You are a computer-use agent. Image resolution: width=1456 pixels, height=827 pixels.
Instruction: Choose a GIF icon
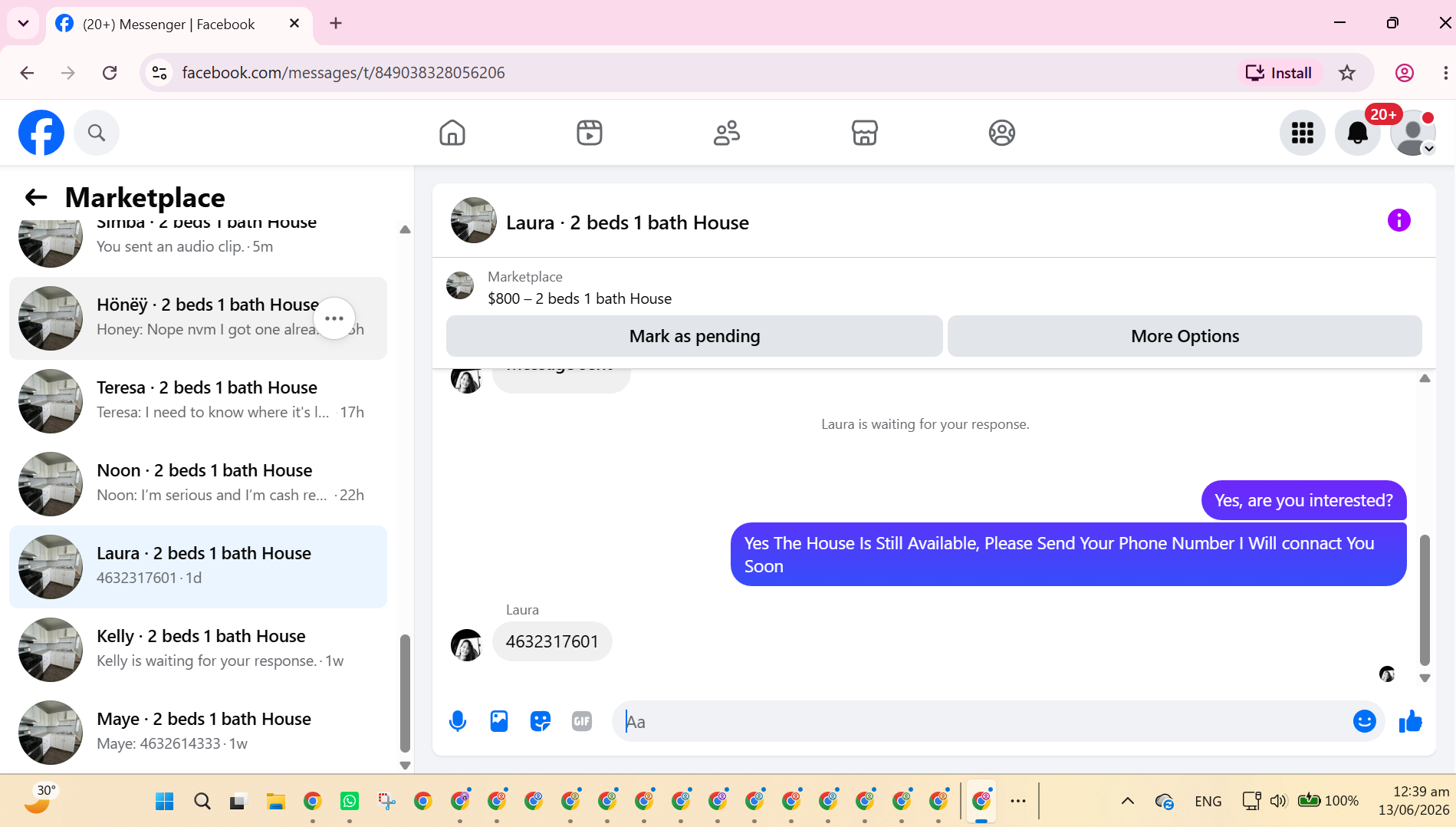582,721
